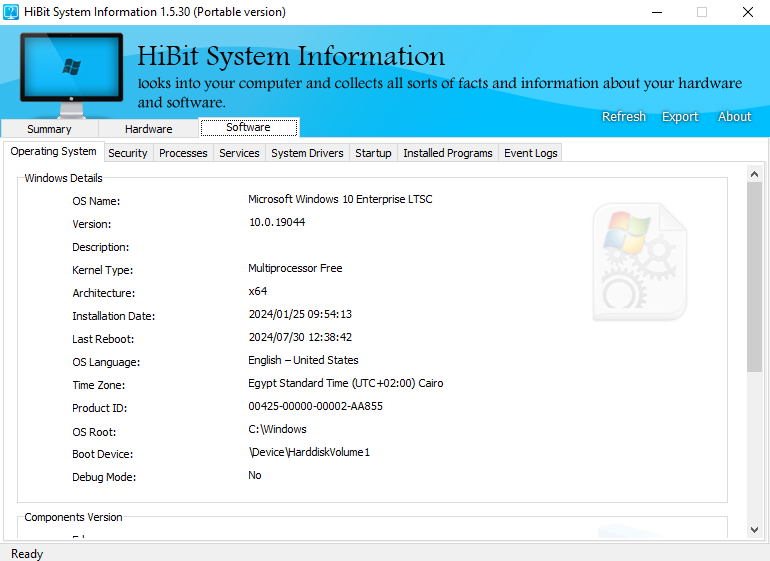Click the 'Product ID:' label
The height and width of the screenshot is (561, 770).
click(100, 408)
